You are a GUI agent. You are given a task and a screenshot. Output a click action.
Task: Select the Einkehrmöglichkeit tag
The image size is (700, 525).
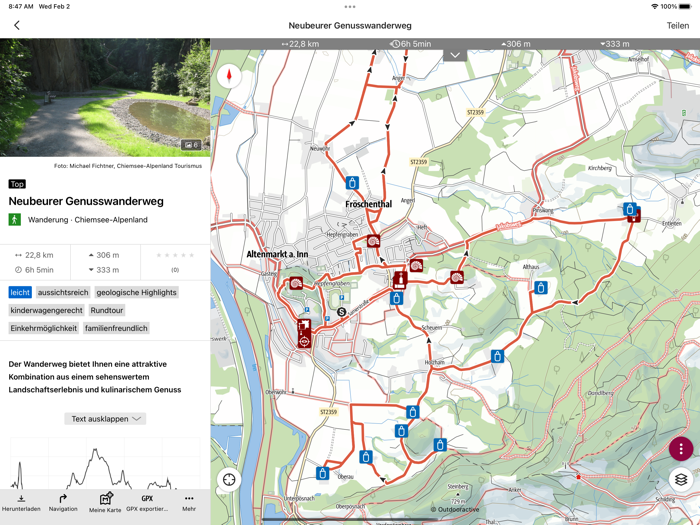(x=44, y=328)
